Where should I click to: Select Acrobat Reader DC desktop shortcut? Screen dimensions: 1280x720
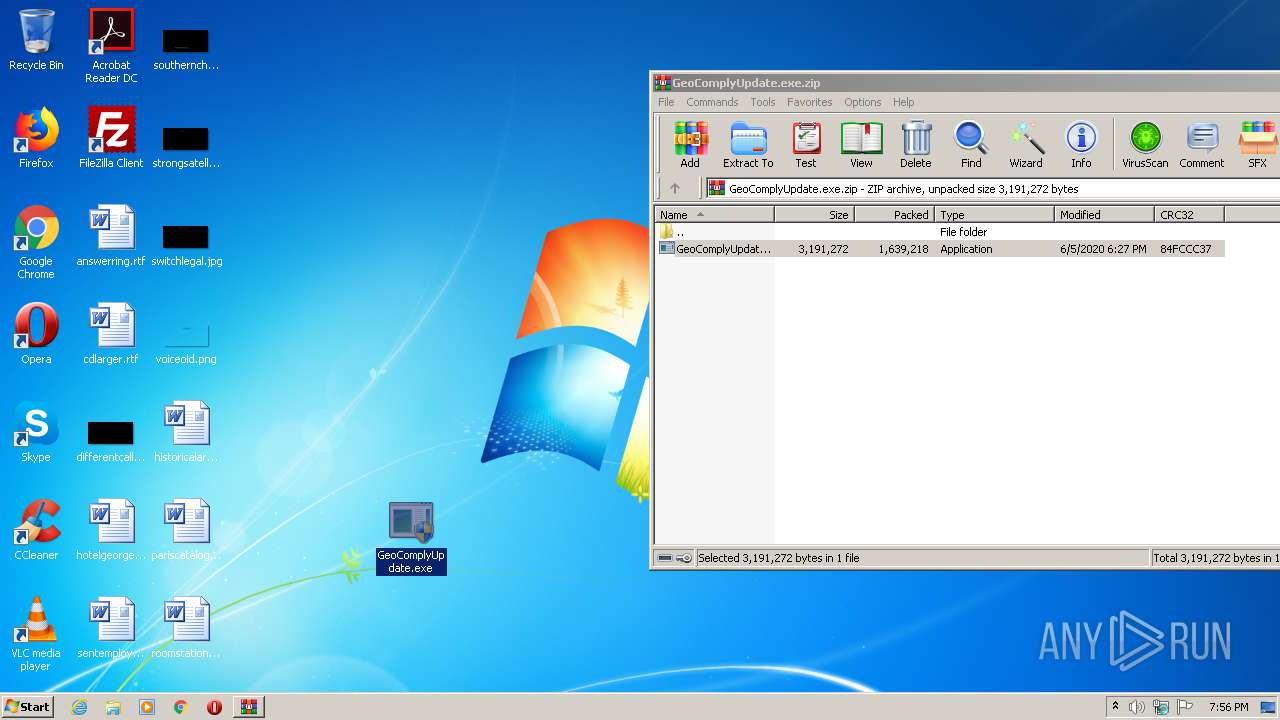[x=111, y=46]
